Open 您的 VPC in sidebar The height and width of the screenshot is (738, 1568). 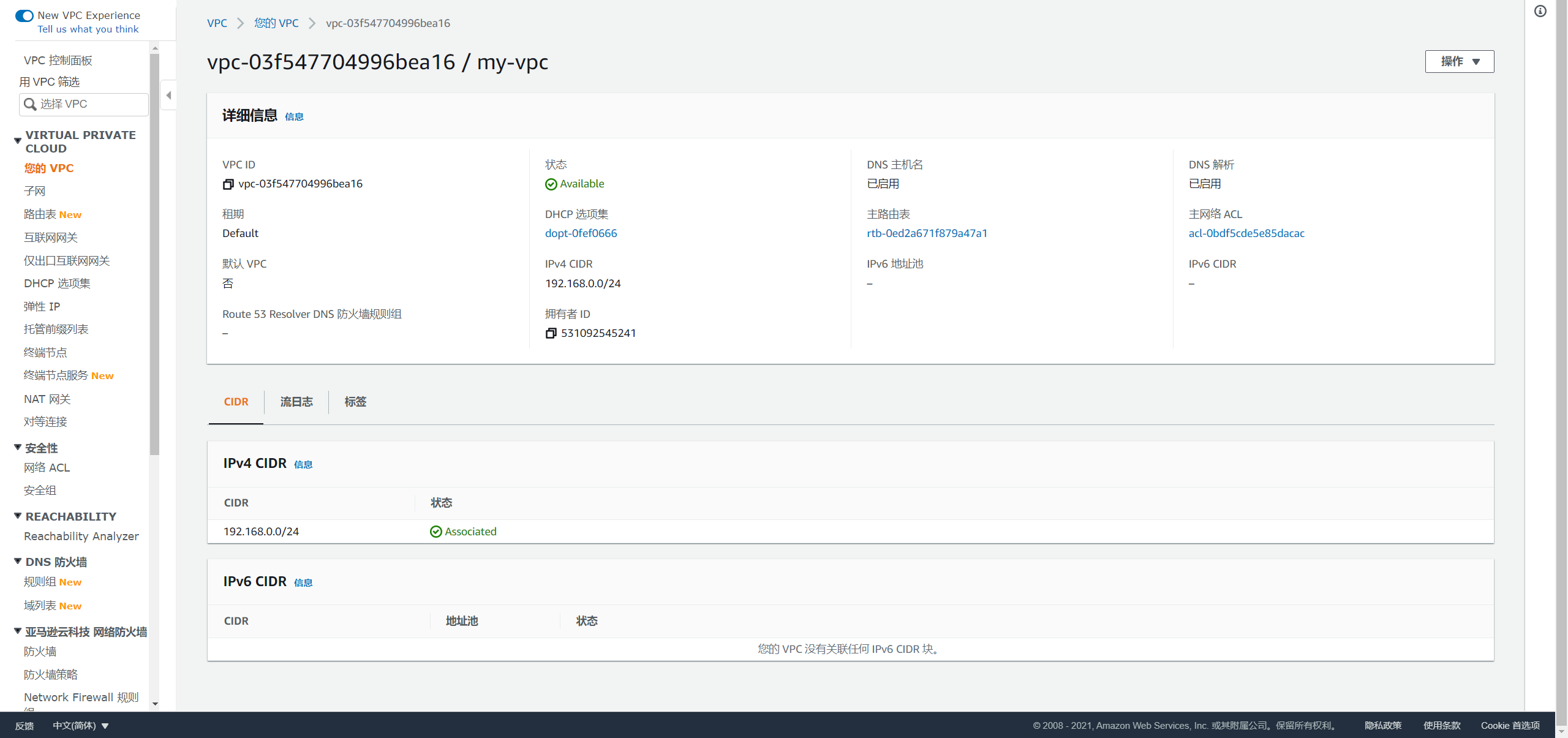click(x=49, y=168)
